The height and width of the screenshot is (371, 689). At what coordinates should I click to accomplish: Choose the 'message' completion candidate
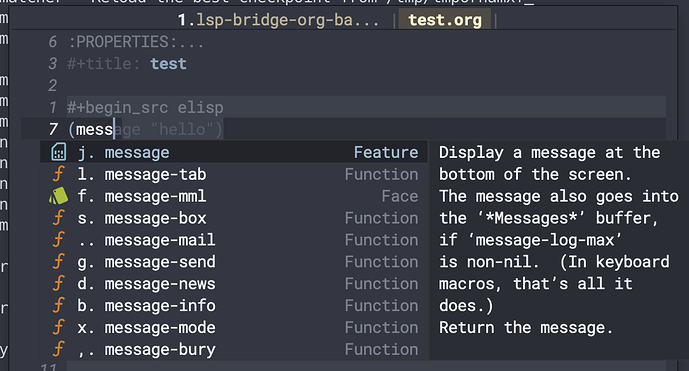coord(234,152)
